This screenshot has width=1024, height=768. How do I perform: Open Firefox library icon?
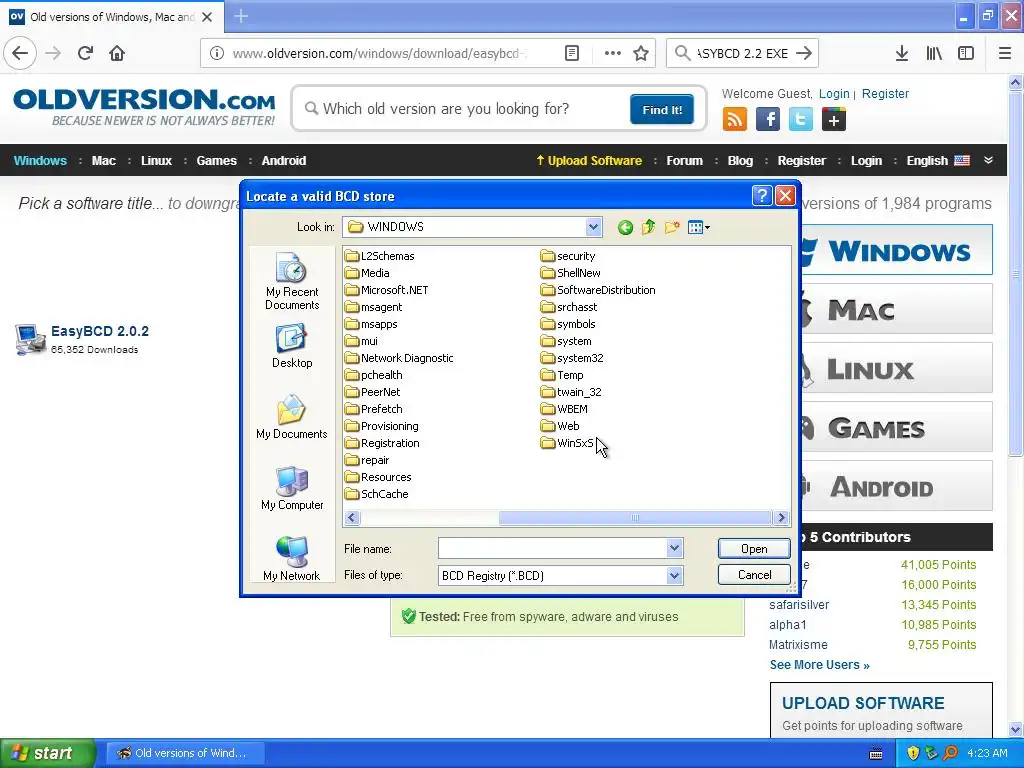click(x=934, y=54)
